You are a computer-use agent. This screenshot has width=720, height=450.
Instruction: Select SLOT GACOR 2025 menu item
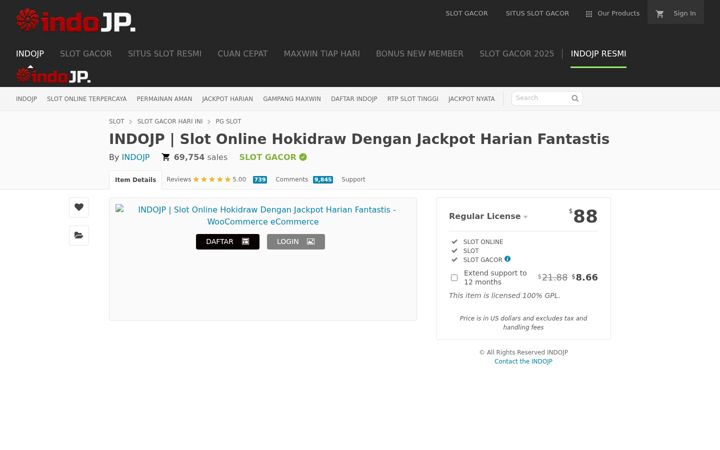(517, 54)
